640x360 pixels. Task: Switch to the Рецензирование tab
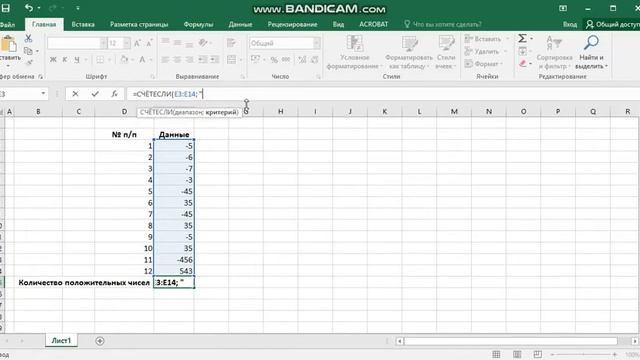[292, 24]
